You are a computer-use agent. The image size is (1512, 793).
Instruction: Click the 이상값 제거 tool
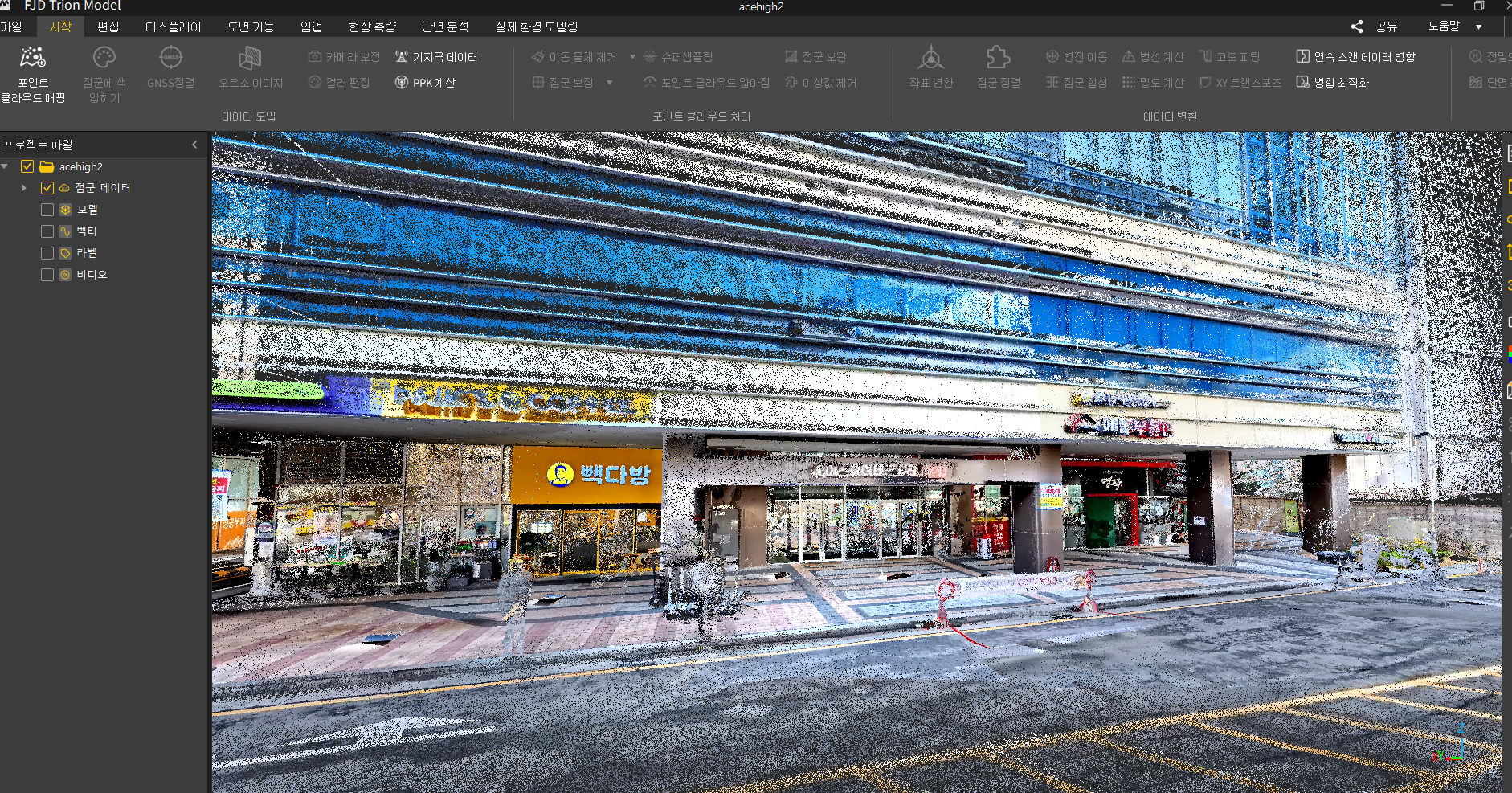coord(820,83)
